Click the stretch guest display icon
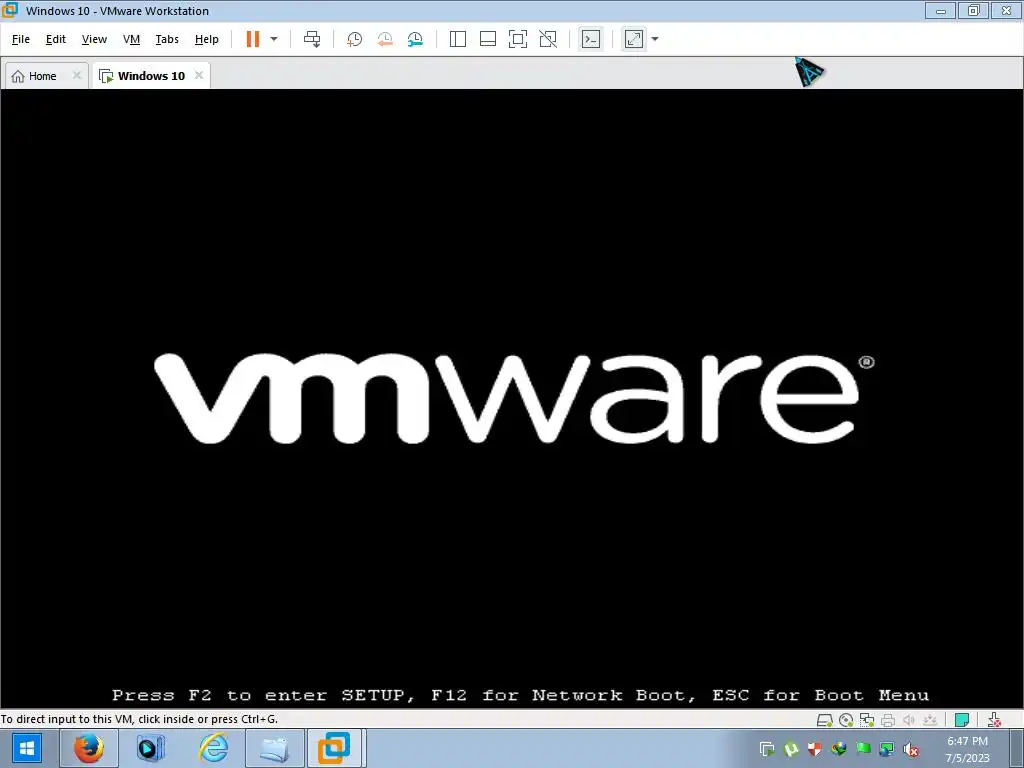 point(633,39)
